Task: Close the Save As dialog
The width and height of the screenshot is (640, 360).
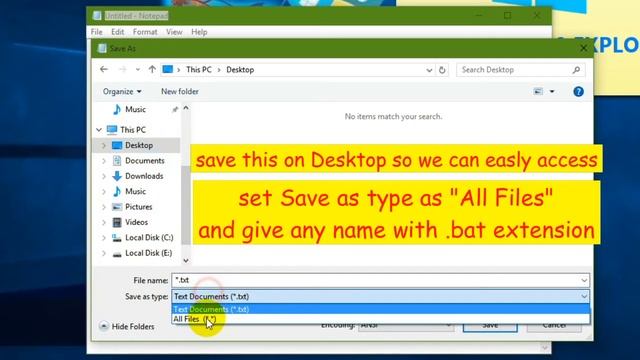Action: 584,48
